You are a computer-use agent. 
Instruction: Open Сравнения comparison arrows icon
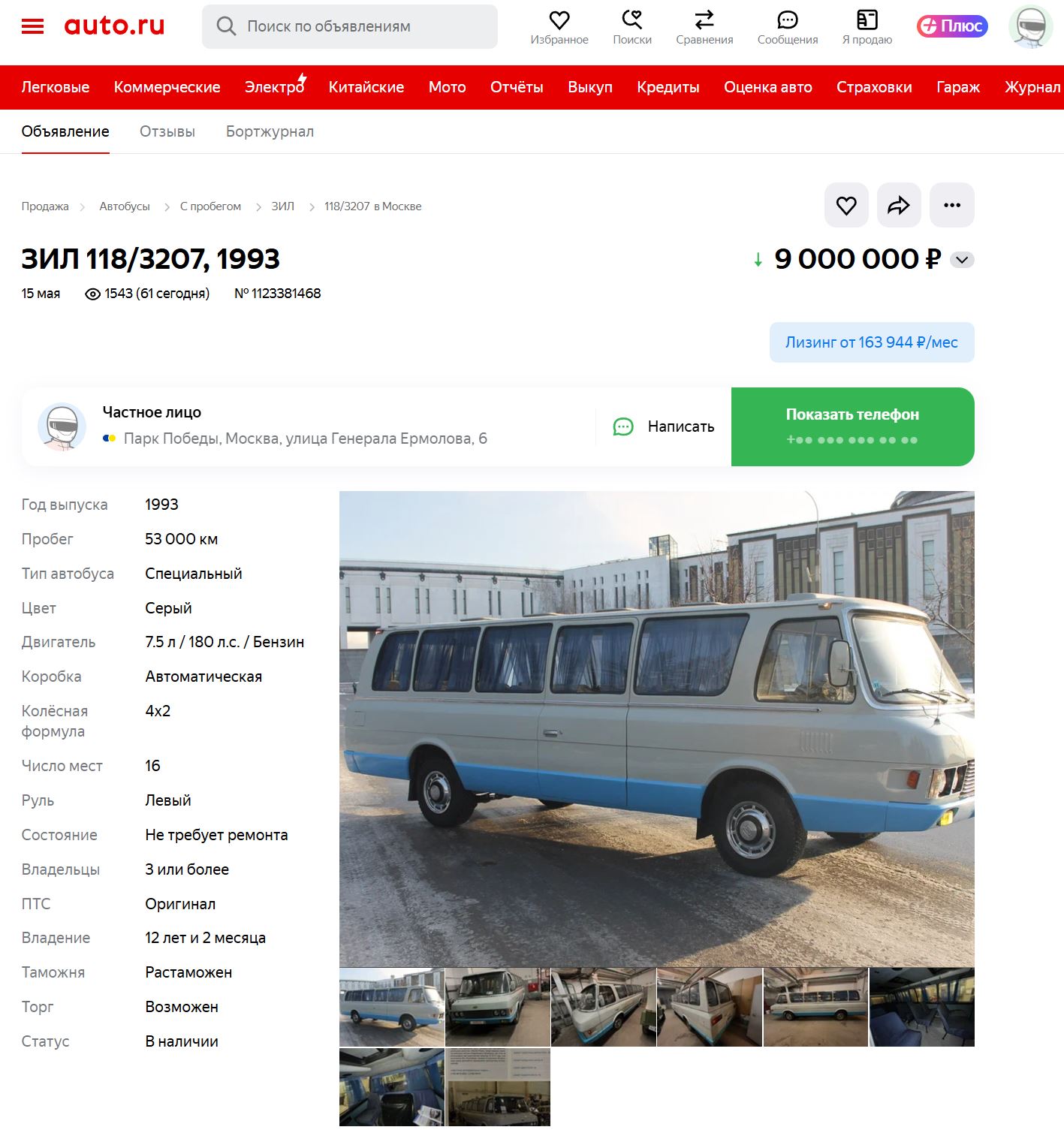click(x=704, y=20)
